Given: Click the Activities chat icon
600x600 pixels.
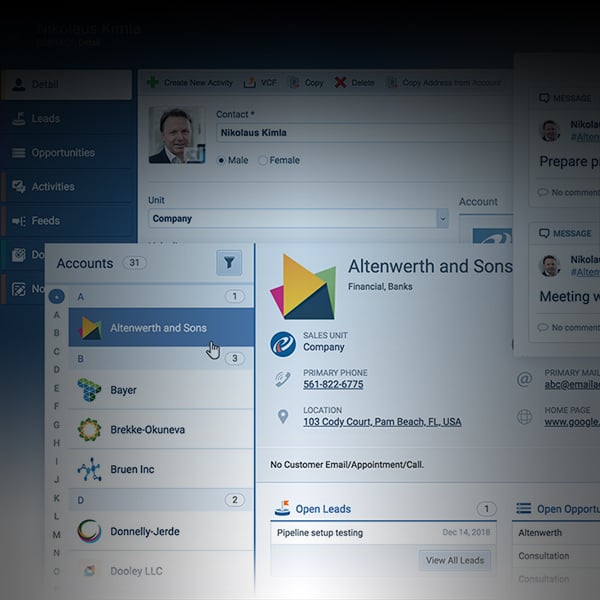Looking at the screenshot, I should point(18,187).
